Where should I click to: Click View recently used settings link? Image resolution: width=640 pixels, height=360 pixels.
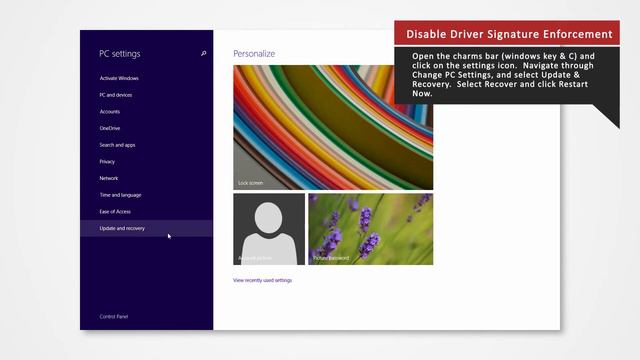click(262, 280)
